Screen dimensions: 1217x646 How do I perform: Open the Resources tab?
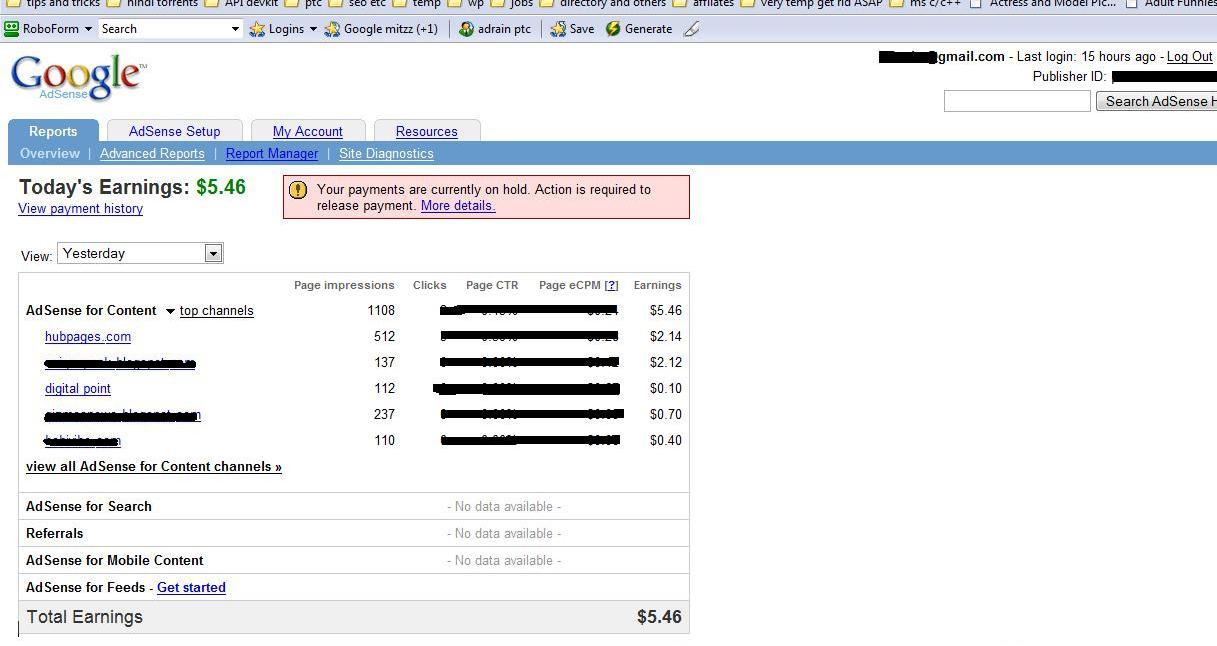tap(427, 131)
